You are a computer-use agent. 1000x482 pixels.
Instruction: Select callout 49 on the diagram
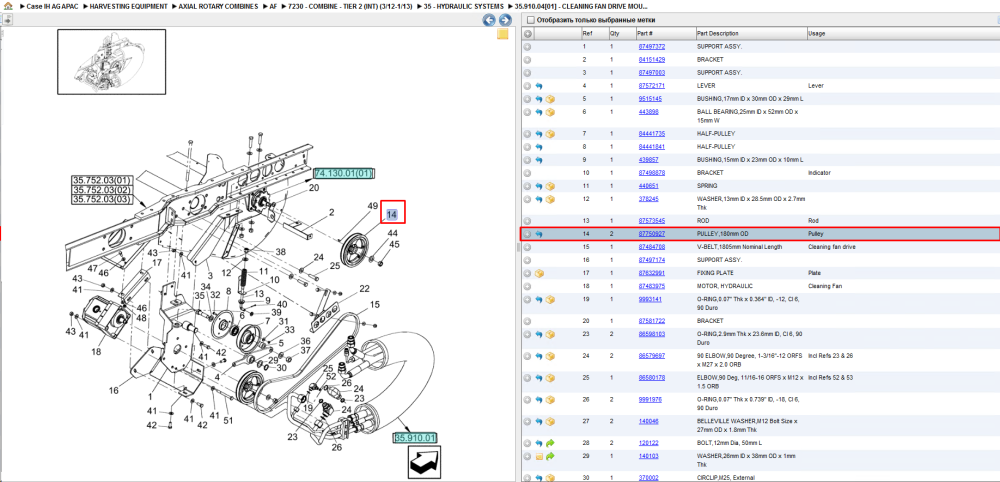coord(372,206)
